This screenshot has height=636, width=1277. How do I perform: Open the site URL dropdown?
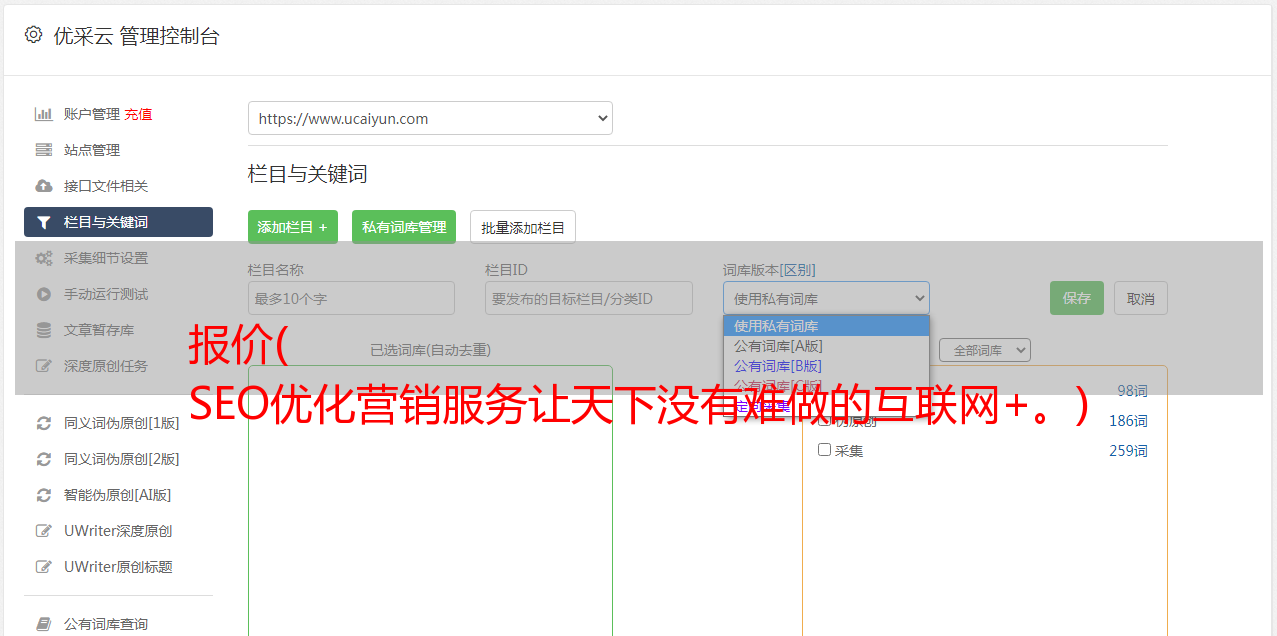click(x=430, y=118)
